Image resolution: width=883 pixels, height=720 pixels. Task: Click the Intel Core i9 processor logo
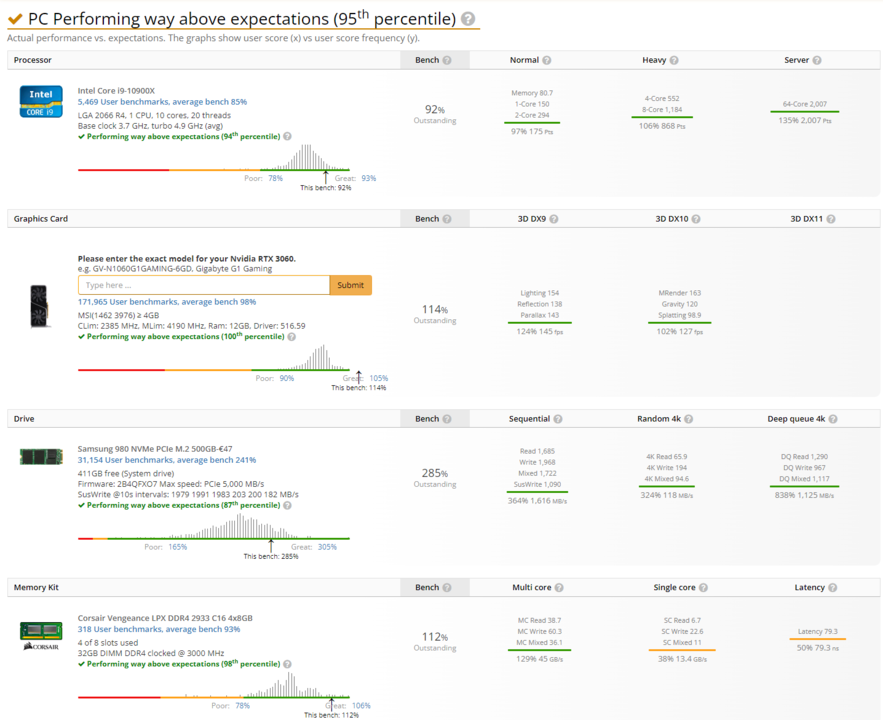pyautogui.click(x=41, y=101)
